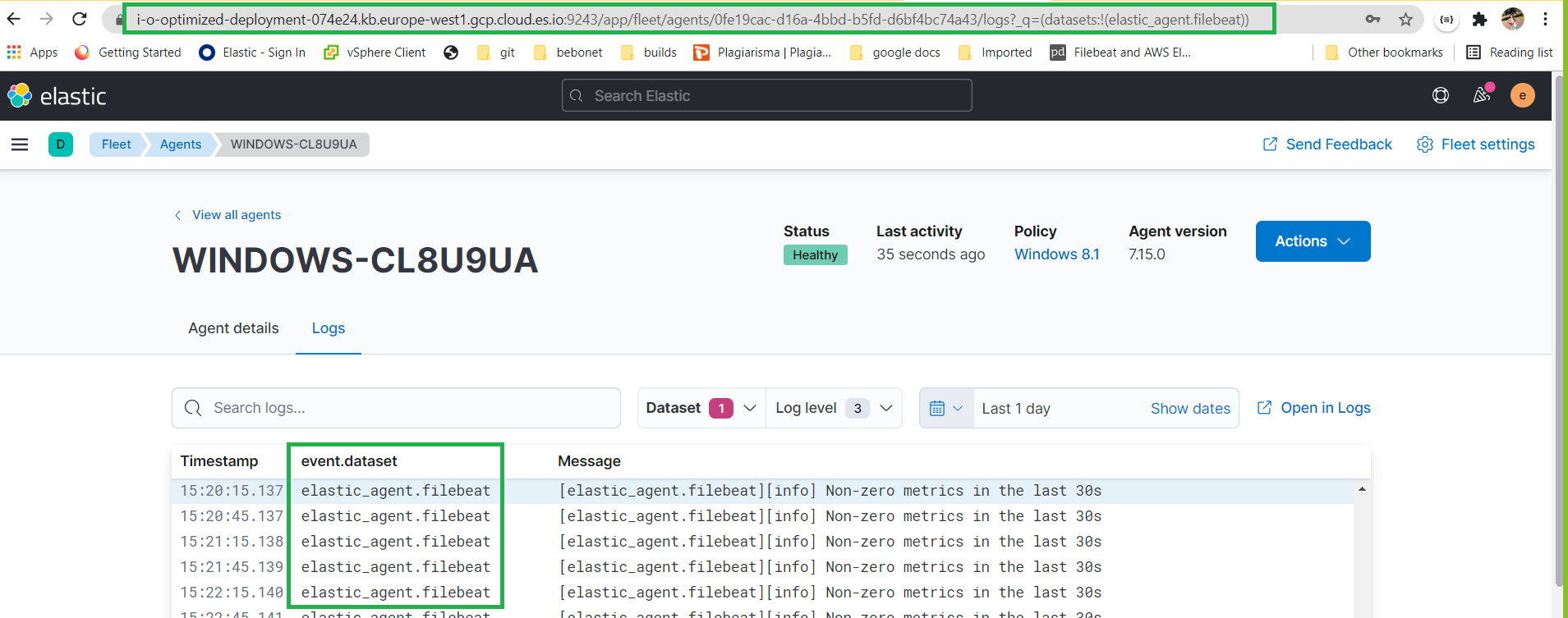Toggle the hamburger navigation menu

(20, 144)
